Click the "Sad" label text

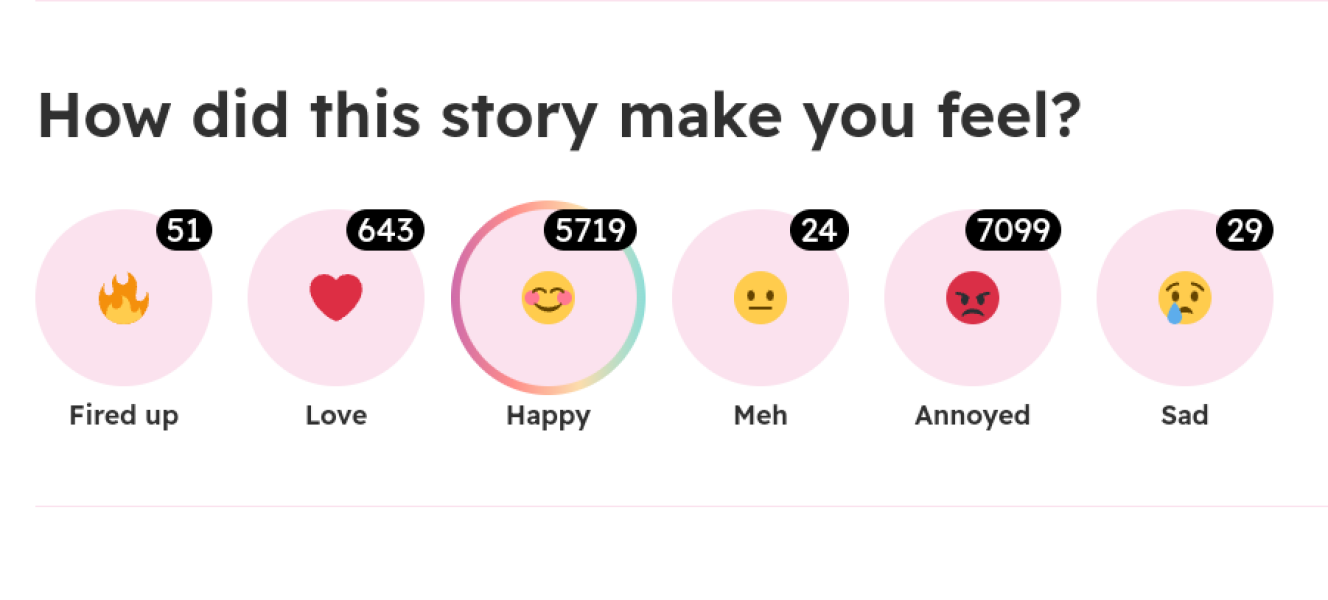[1185, 415]
